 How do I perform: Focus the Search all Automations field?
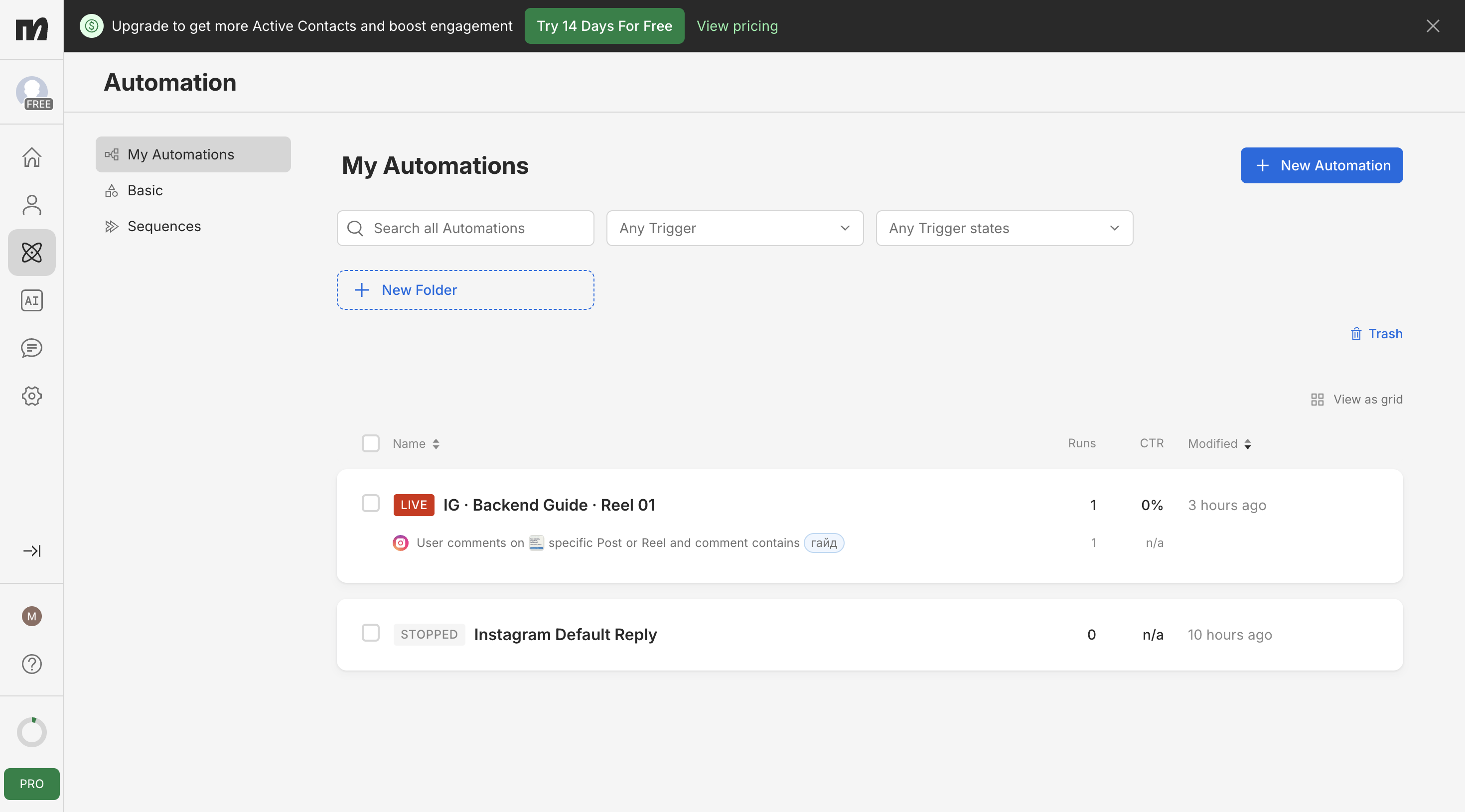point(465,228)
